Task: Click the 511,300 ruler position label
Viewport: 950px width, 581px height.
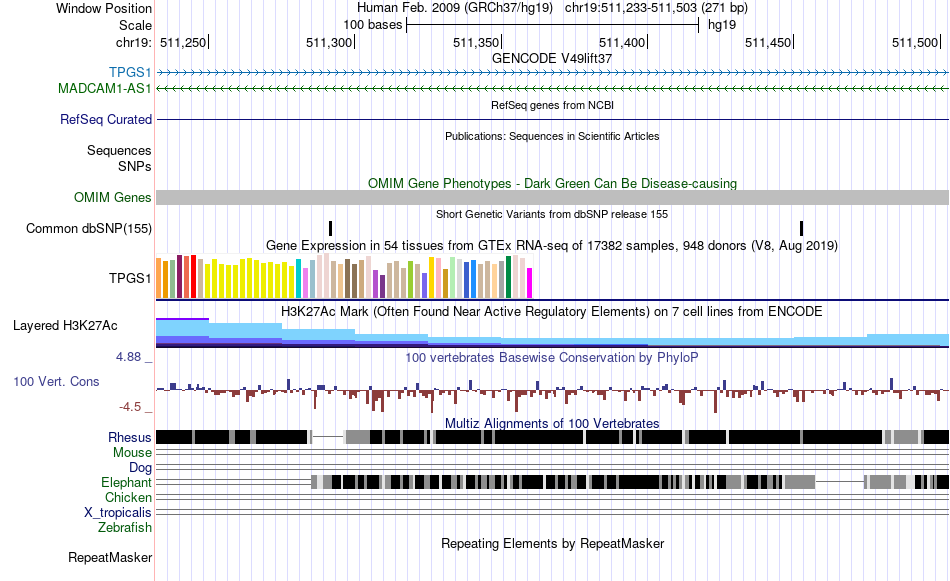Action: pos(329,42)
